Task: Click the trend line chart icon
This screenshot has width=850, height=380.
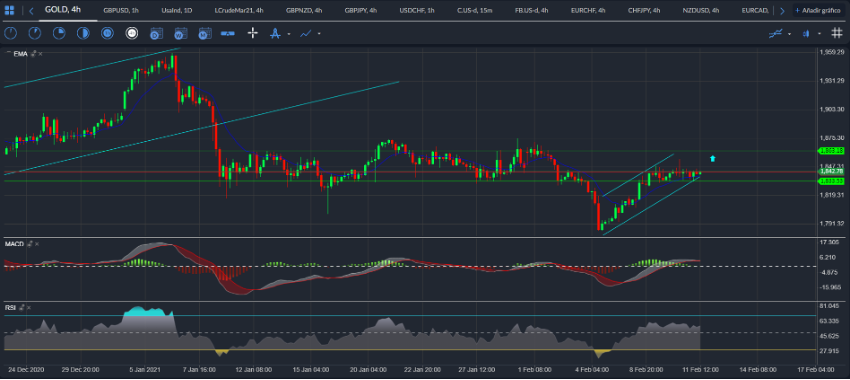Action: (306, 34)
